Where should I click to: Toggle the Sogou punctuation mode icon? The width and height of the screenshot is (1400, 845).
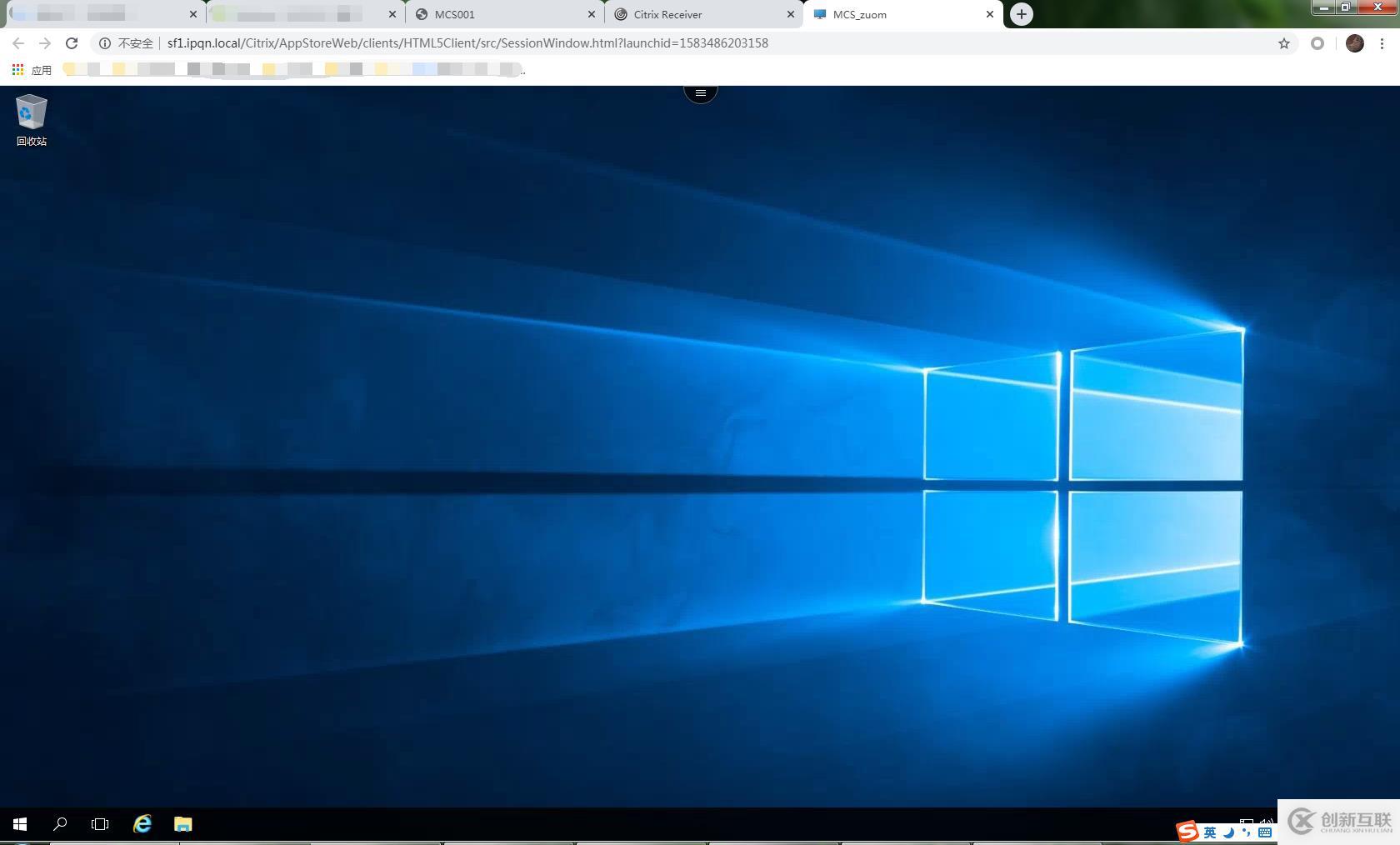[1246, 832]
